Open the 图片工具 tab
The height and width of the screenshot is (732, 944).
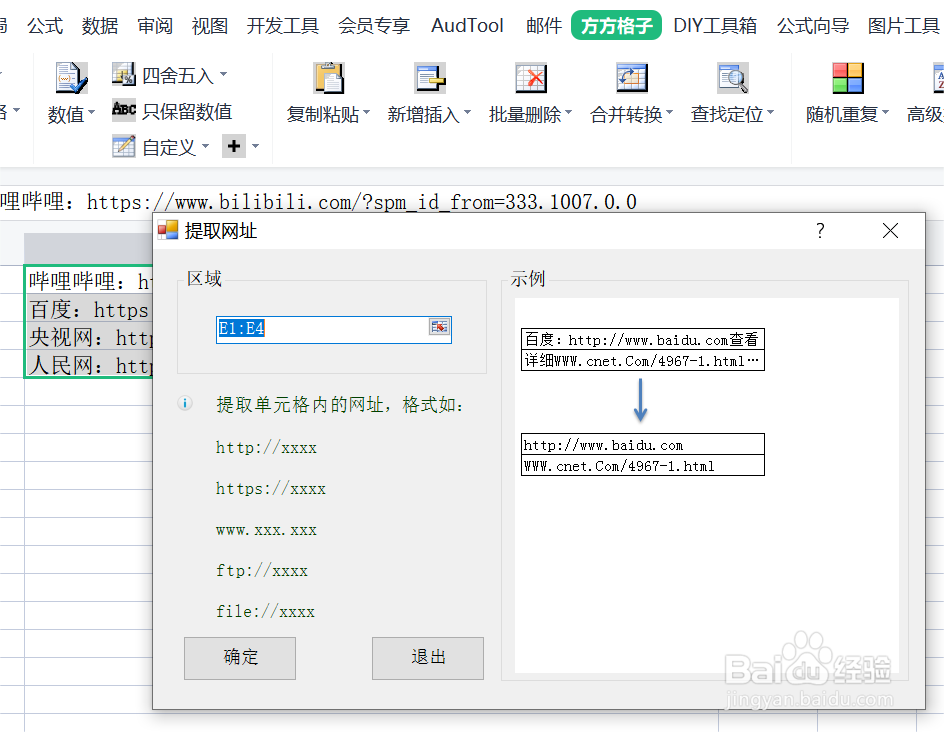point(904,26)
